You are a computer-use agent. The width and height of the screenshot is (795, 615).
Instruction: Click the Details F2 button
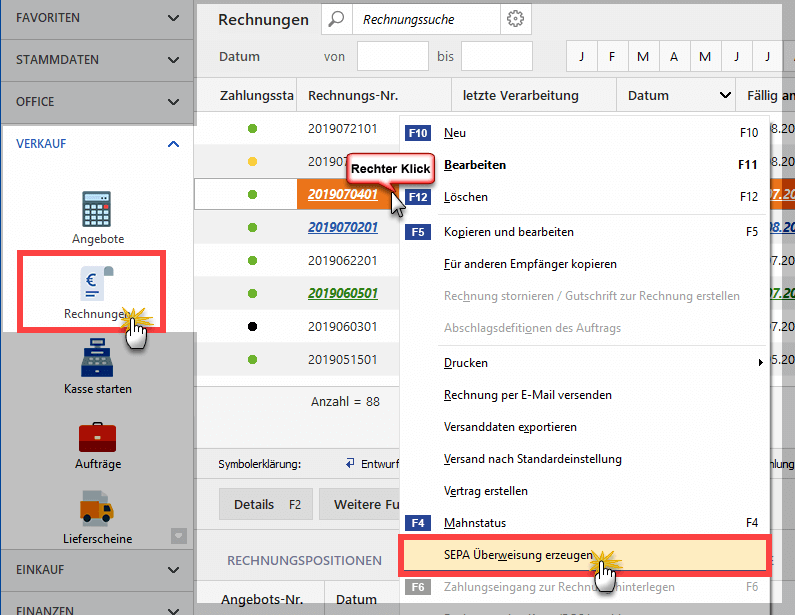[266, 504]
